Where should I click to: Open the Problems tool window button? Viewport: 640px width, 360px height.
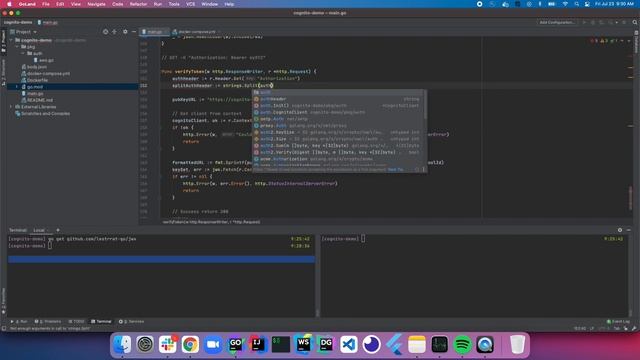click(x=48, y=322)
